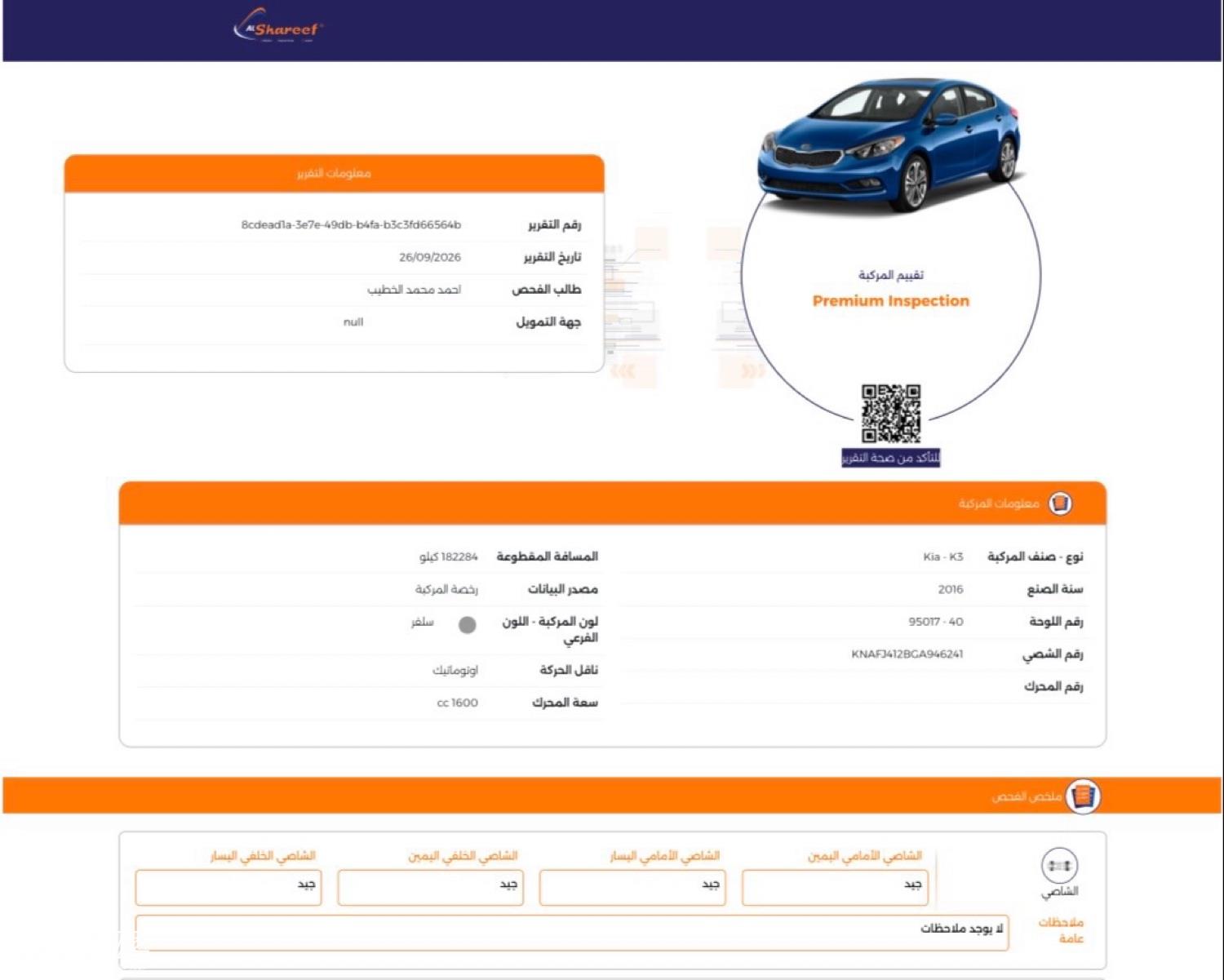Image resolution: width=1224 pixels, height=980 pixels.
Task: Click the 'رقم المحرك' label
Action: pos(1053,687)
